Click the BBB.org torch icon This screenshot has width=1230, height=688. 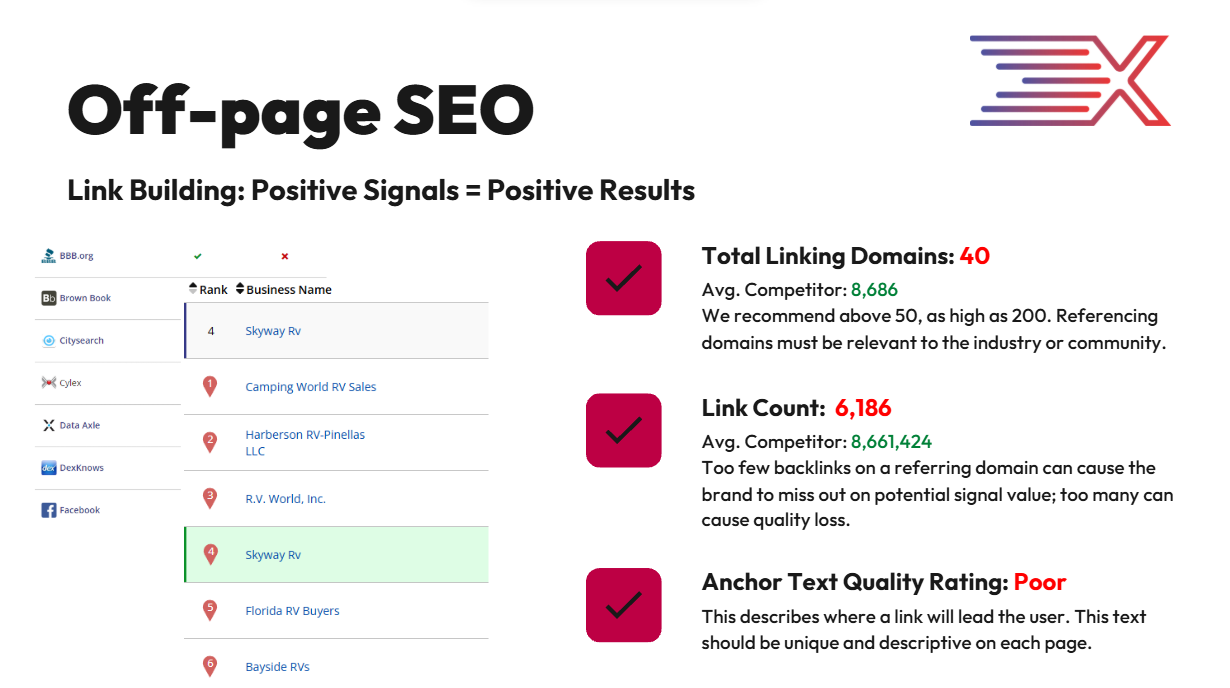click(48, 256)
